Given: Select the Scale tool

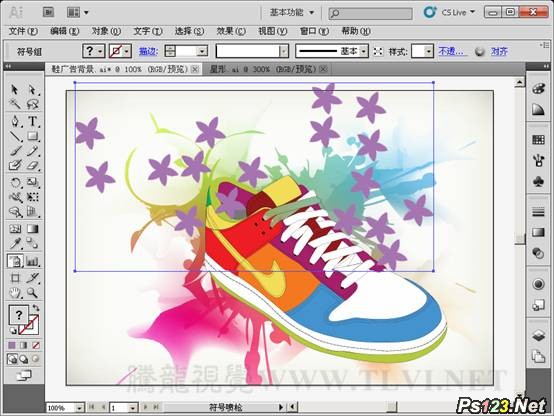Looking at the screenshot, I should (x=32, y=183).
